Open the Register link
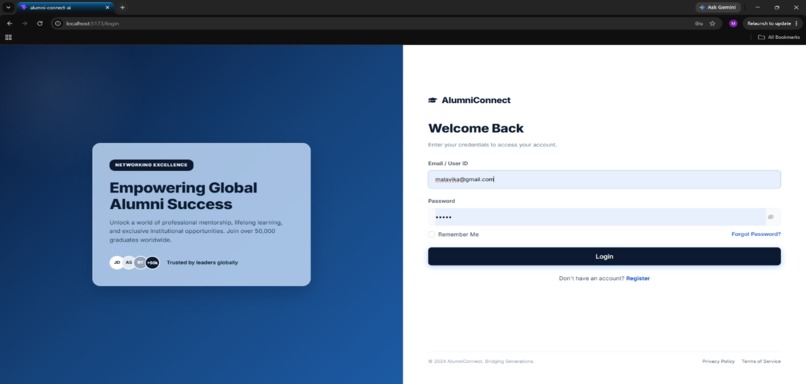The width and height of the screenshot is (806, 384). [x=638, y=279]
